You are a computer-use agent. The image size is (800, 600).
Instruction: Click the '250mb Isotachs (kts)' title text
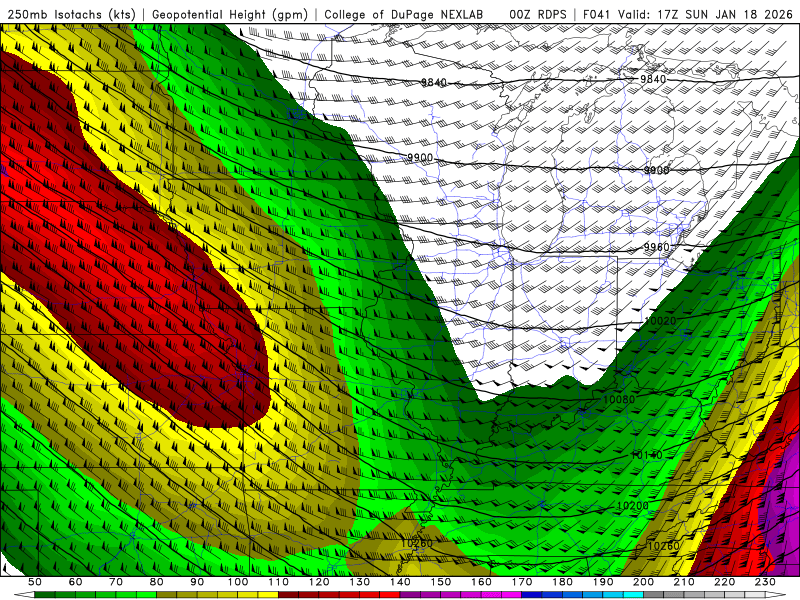[x=71, y=14]
